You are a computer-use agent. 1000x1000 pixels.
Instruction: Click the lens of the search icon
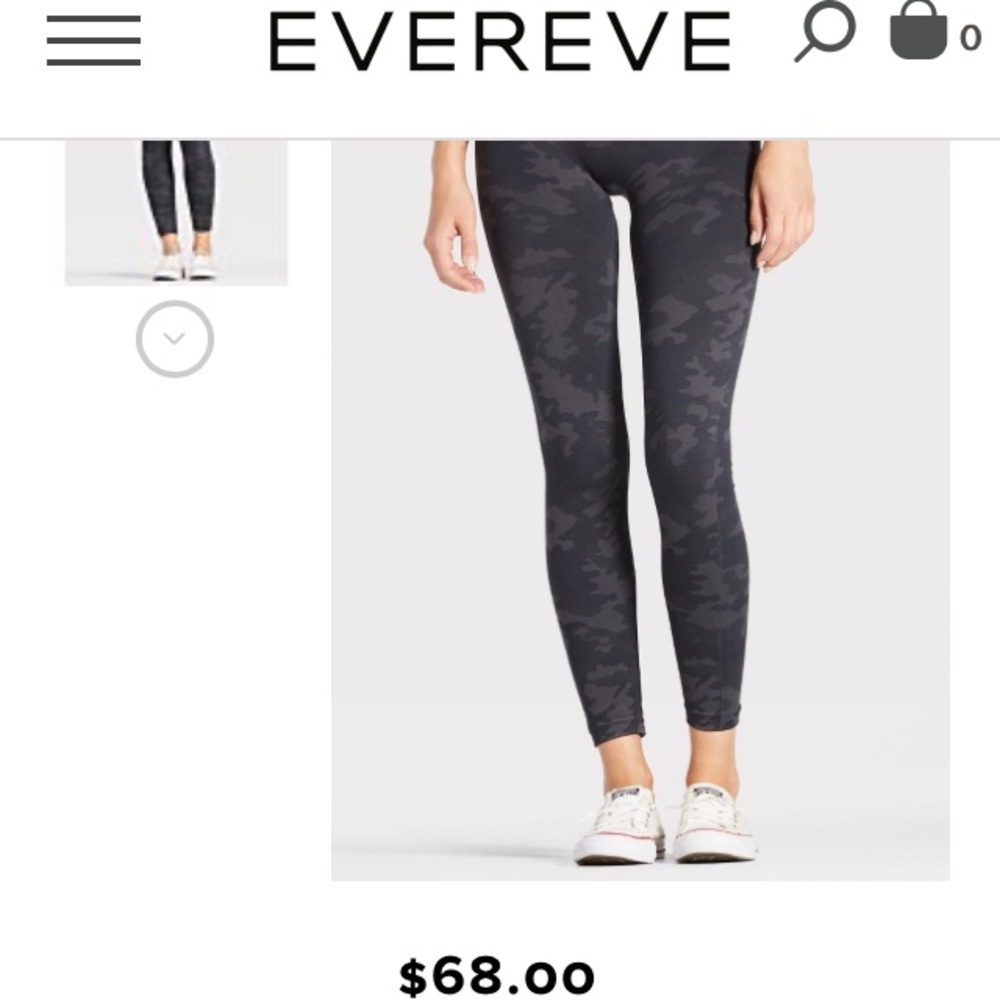832,26
